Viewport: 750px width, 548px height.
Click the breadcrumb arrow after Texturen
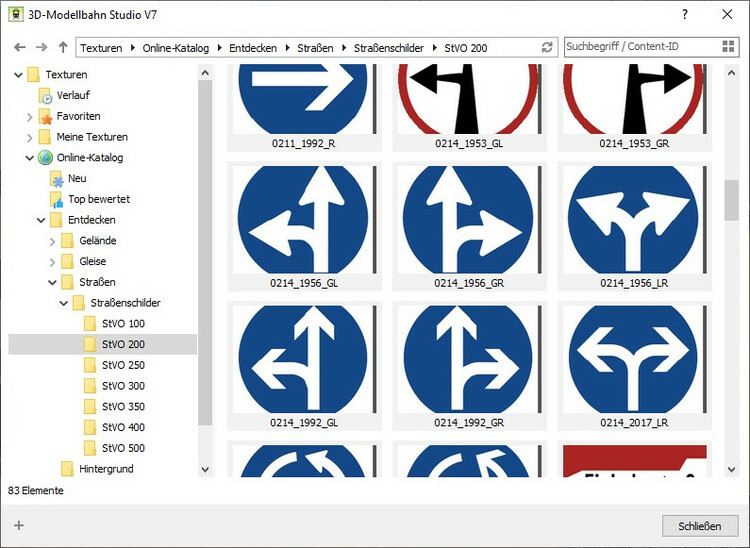[132, 48]
